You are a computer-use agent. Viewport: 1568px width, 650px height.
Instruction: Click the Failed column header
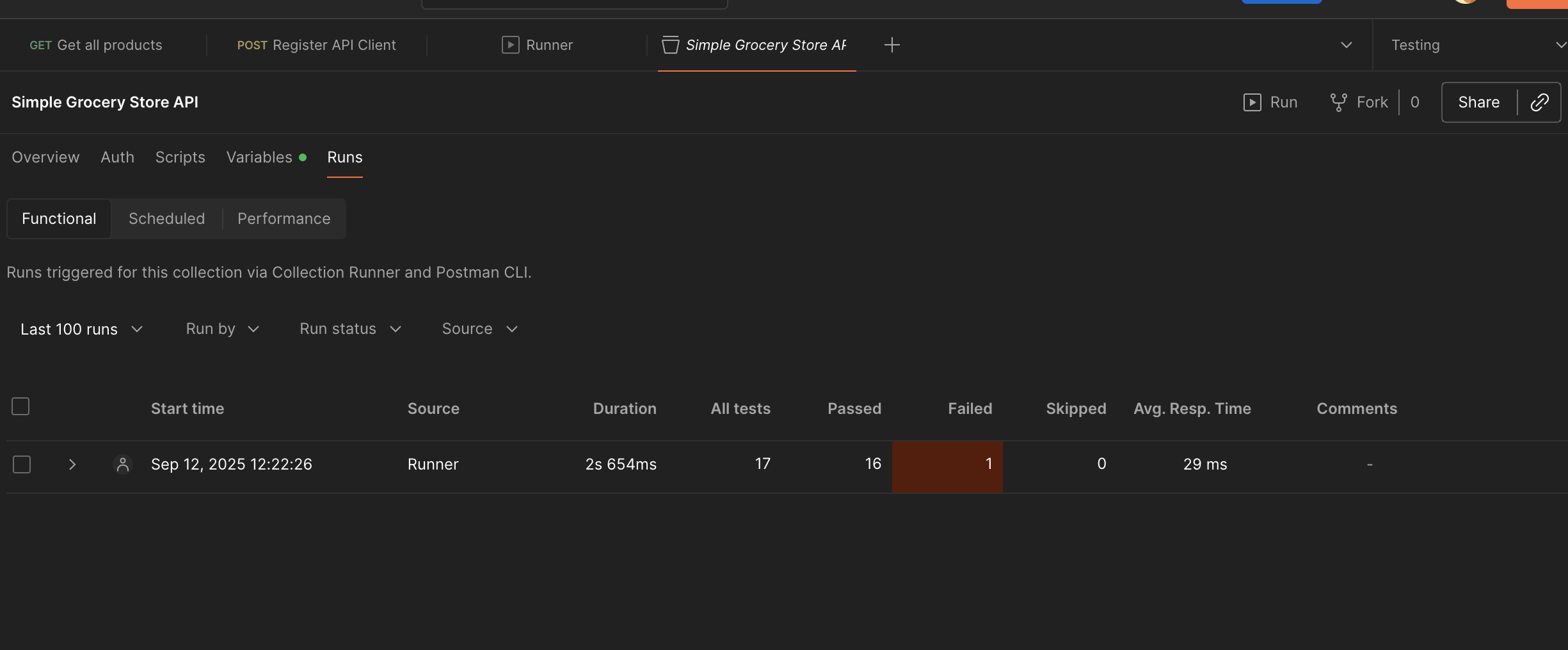(x=970, y=409)
